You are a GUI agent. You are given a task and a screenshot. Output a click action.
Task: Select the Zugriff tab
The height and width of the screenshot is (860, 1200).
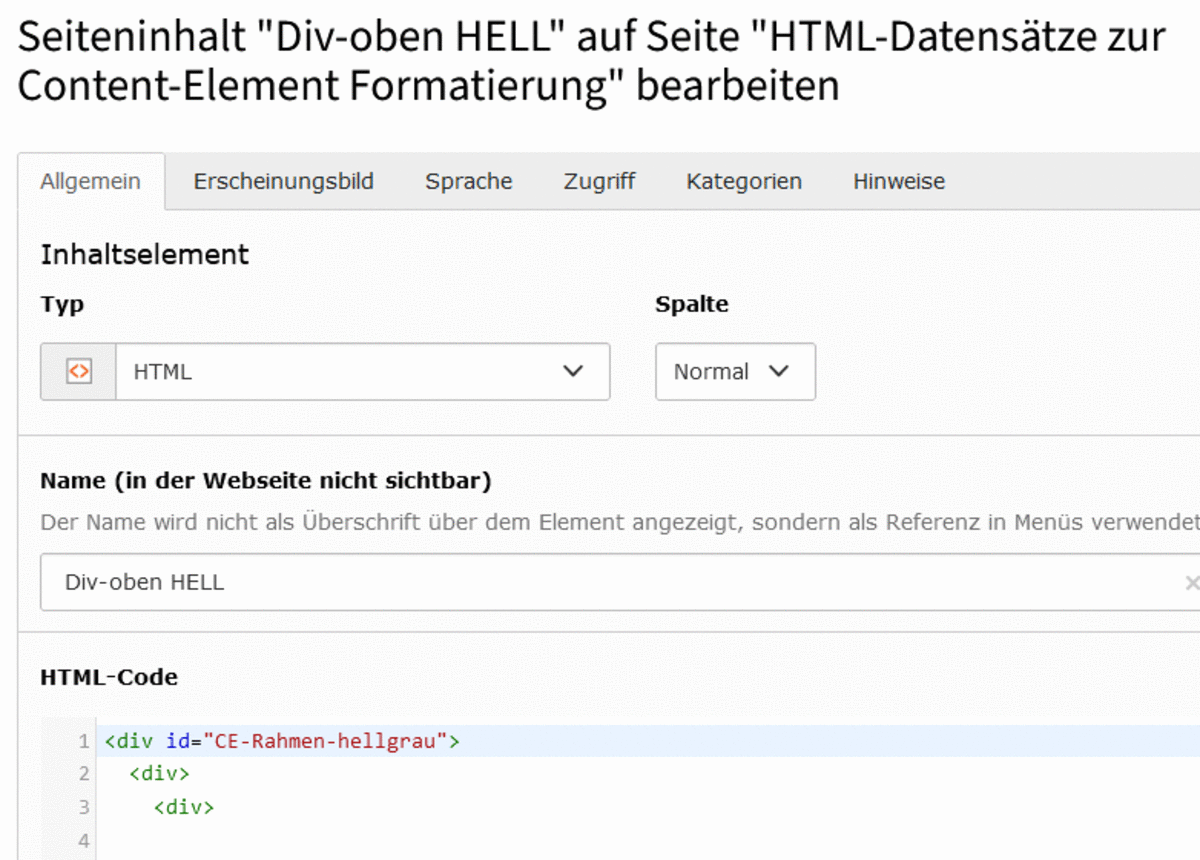pos(599,182)
